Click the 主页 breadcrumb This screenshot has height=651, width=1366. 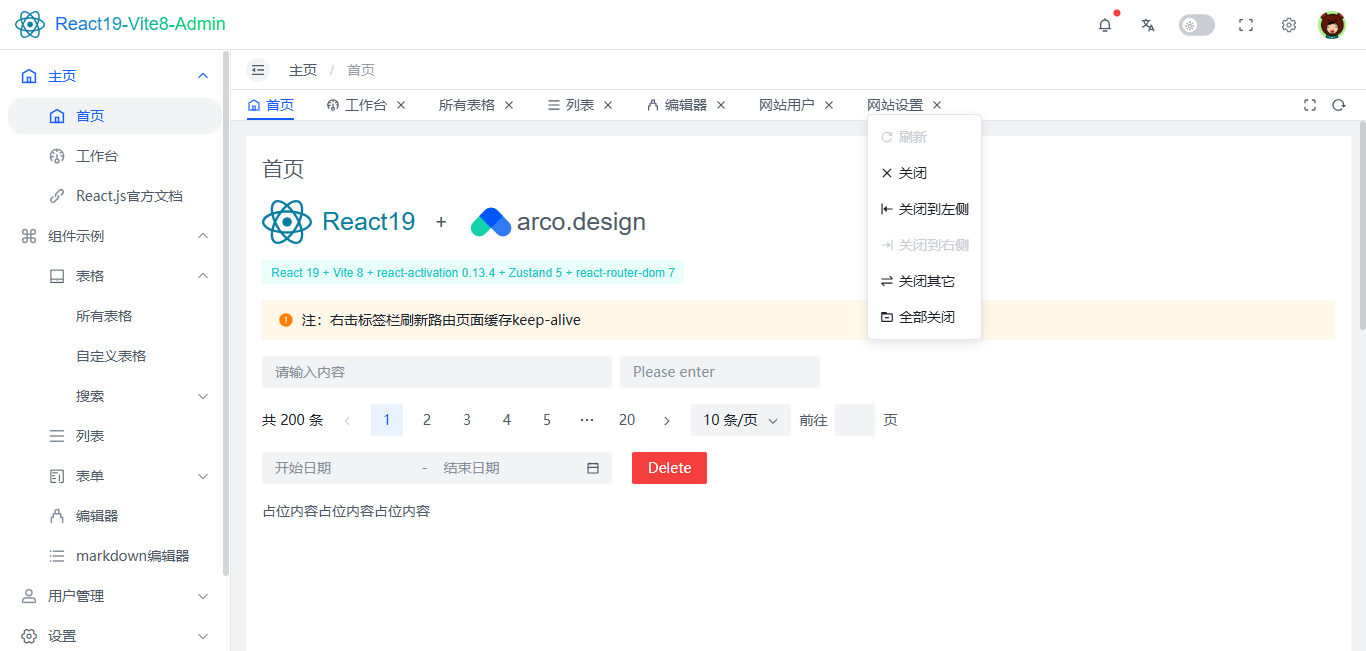click(x=303, y=70)
